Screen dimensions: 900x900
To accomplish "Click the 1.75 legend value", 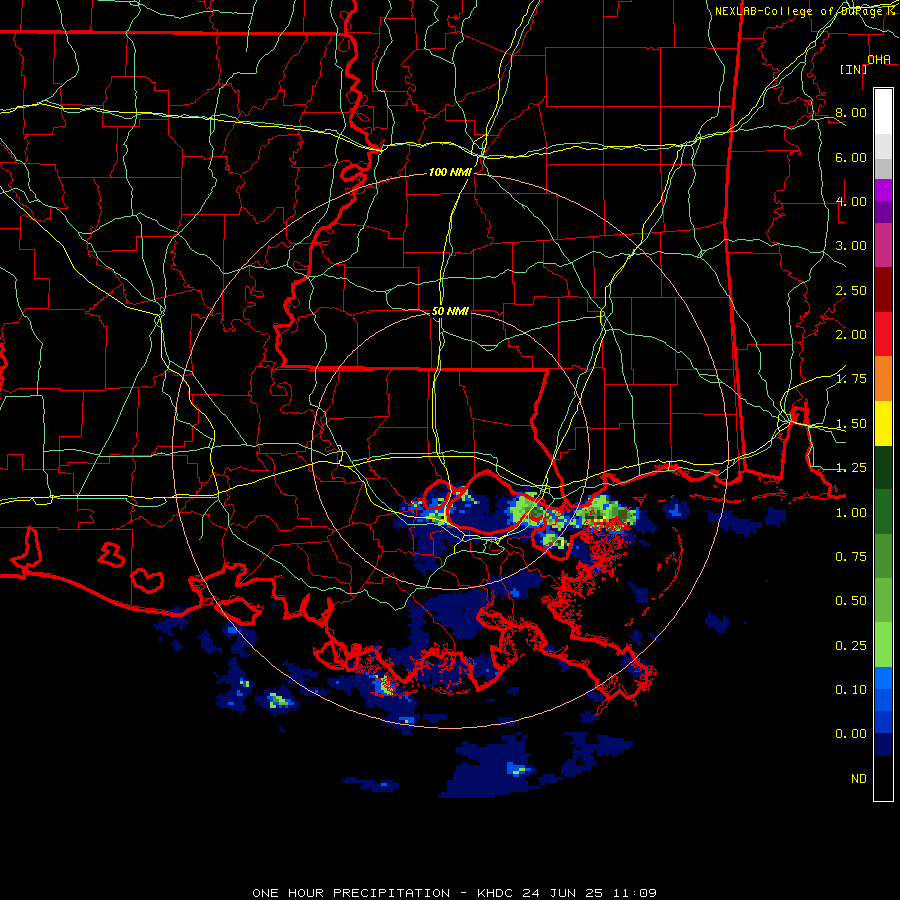I will pos(851,379).
